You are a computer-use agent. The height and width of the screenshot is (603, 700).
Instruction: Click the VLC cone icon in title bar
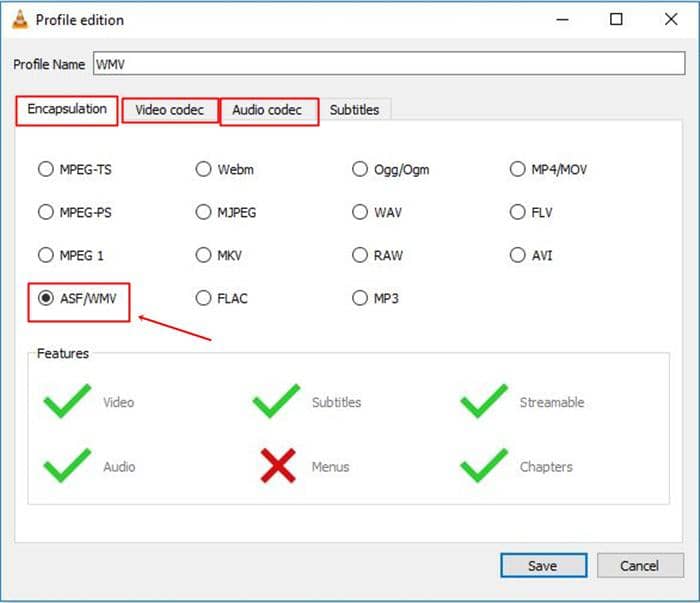[x=18, y=20]
